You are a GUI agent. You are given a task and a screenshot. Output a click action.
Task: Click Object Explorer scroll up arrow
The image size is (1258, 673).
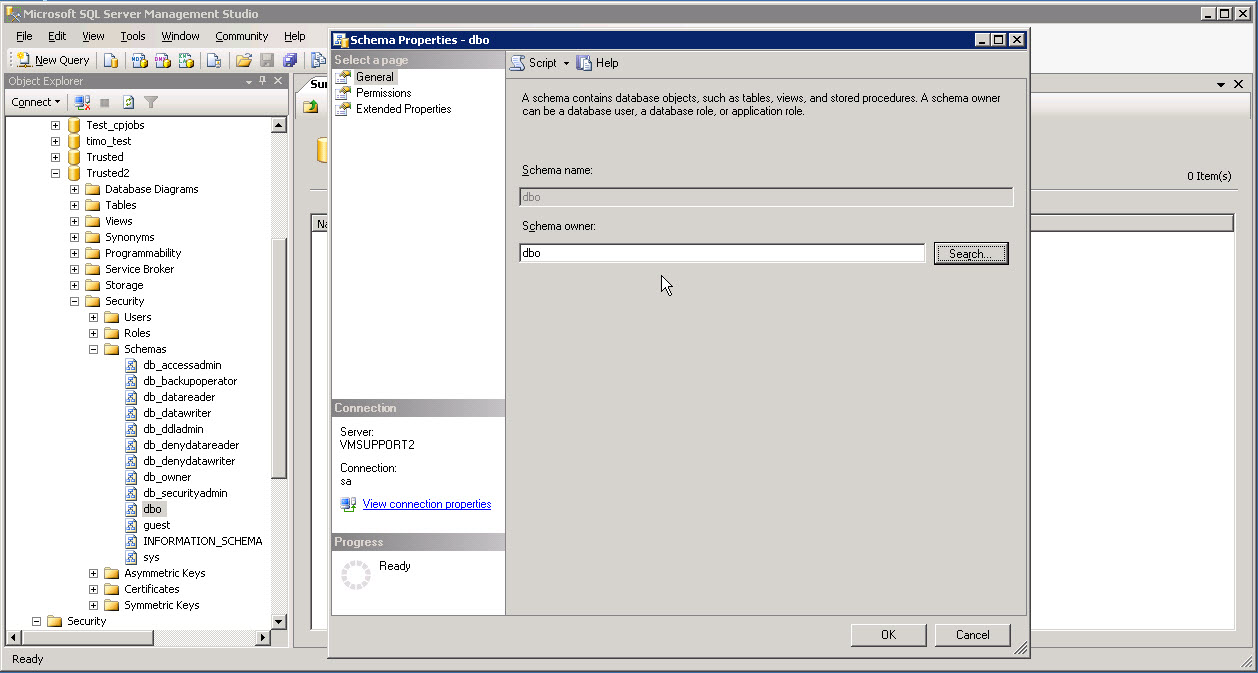(x=279, y=125)
